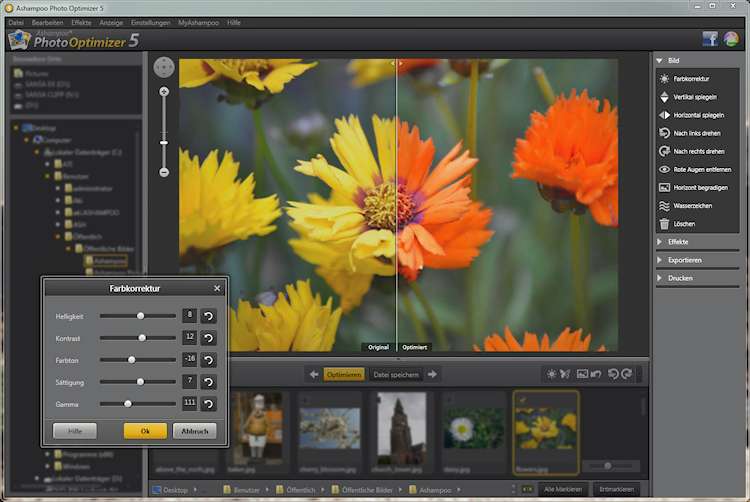750x502 pixels.
Task: Click the Datei speichern button
Action: [x=395, y=374]
